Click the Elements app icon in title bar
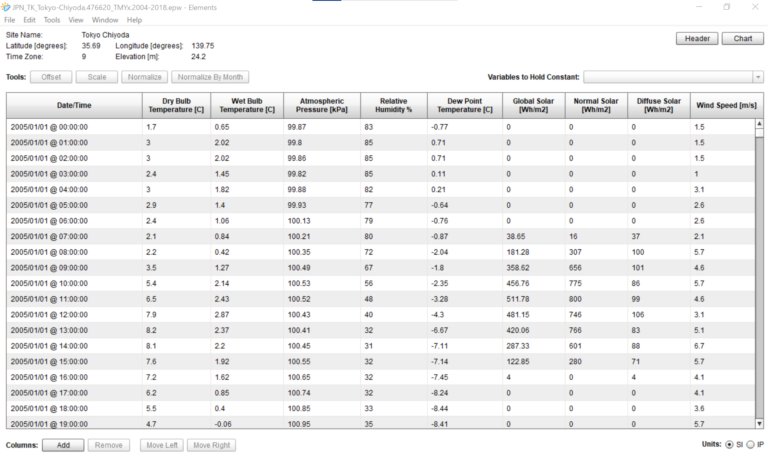 (5, 6)
